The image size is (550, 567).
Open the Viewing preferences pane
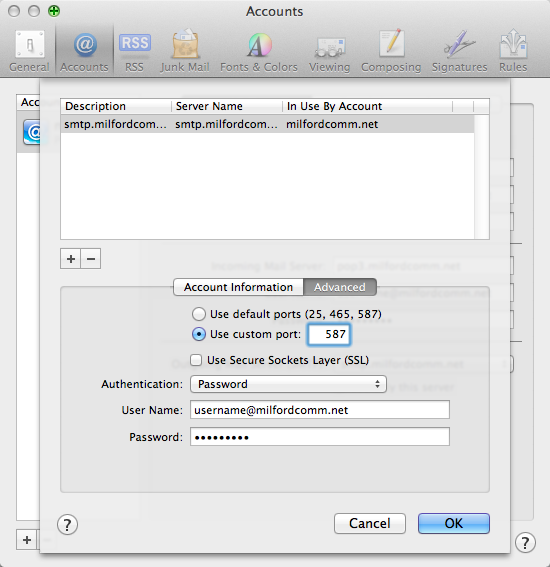pos(329,51)
